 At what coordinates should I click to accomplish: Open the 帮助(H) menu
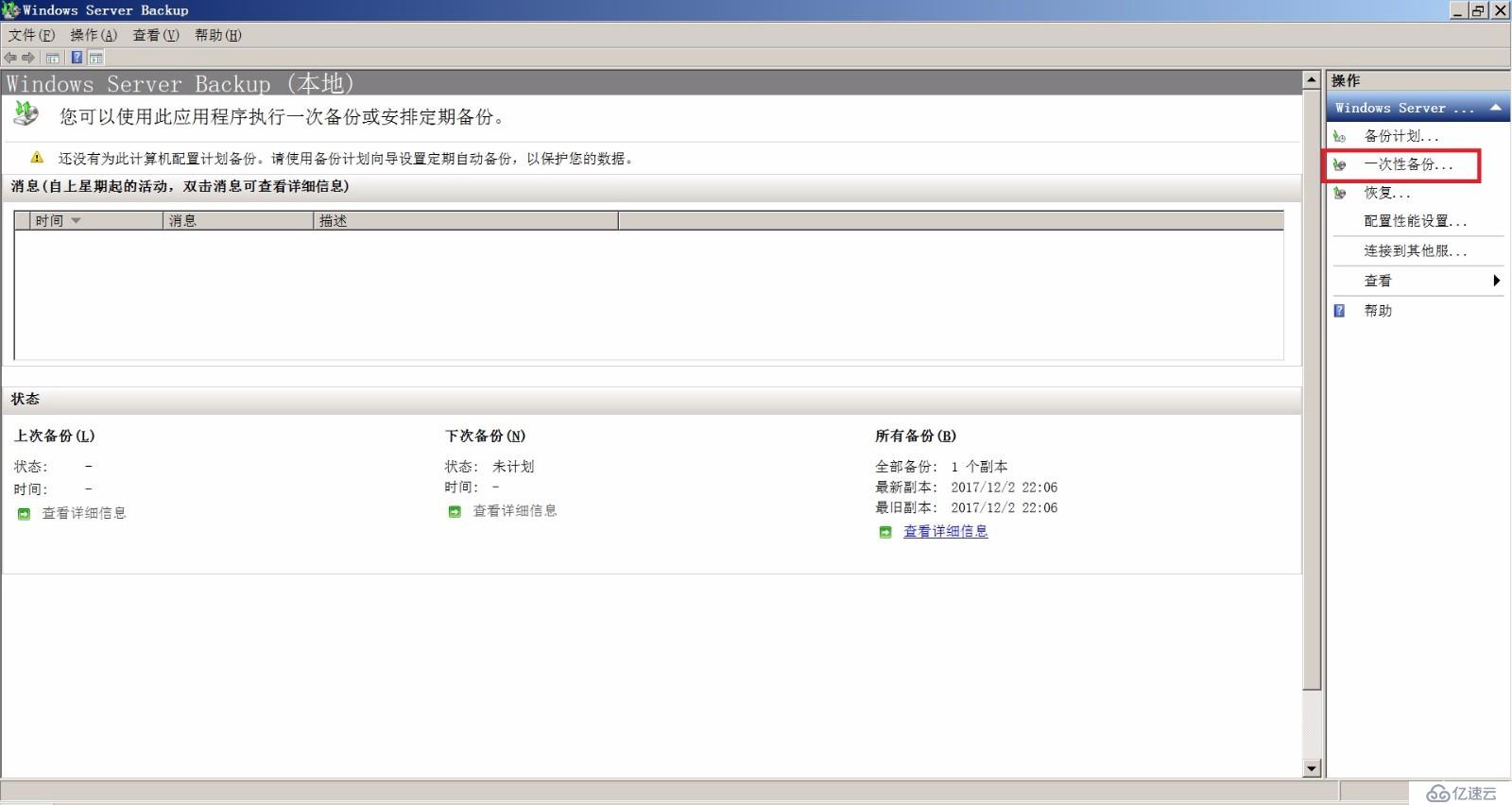point(218,35)
